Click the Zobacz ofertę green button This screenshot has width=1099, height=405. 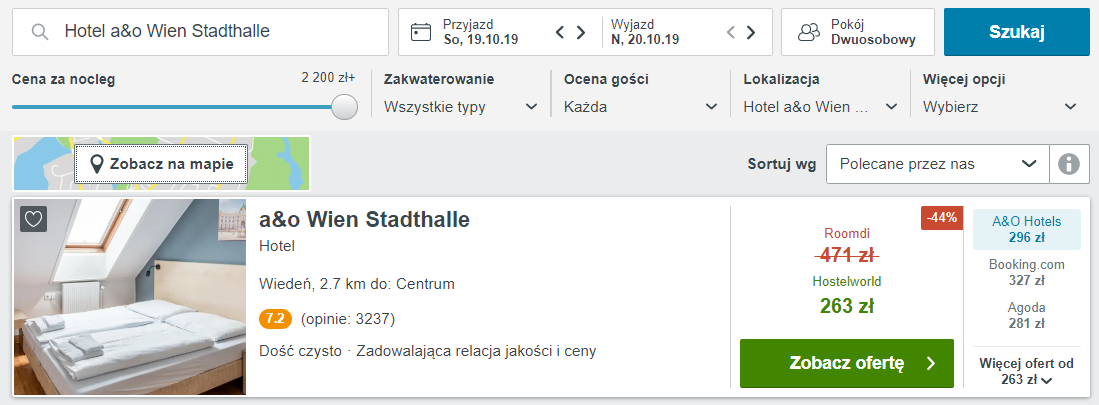(x=846, y=363)
